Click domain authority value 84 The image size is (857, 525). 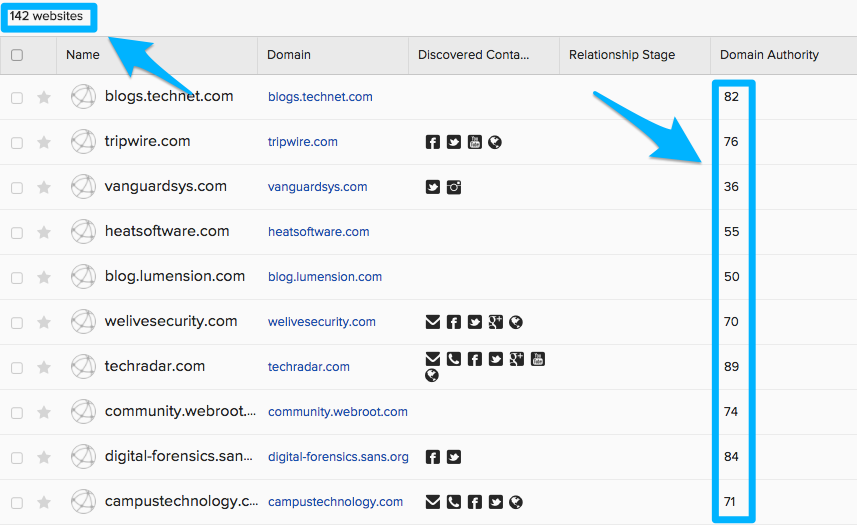[x=731, y=457]
